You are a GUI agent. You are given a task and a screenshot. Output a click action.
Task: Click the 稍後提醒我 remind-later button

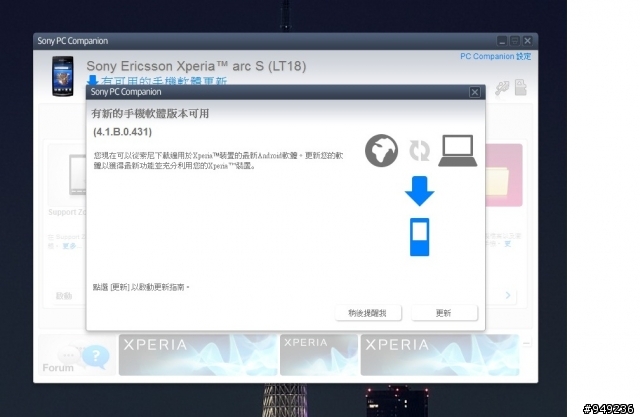pyautogui.click(x=368, y=313)
